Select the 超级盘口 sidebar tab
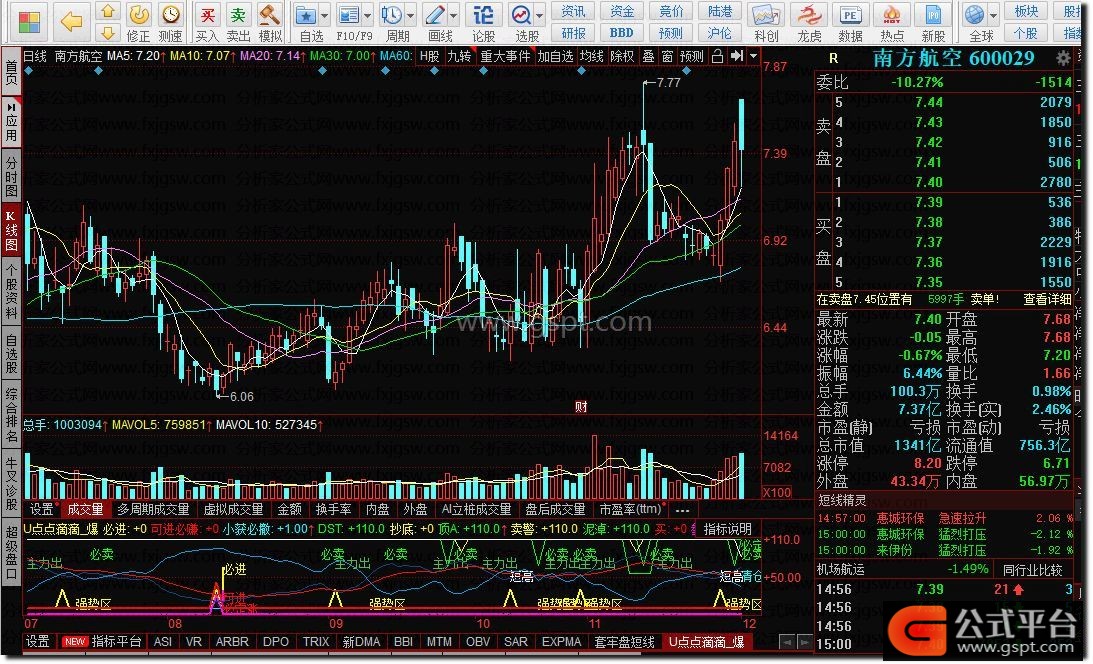Image resolution: width=1093 pixels, height=664 pixels. coord(11,552)
